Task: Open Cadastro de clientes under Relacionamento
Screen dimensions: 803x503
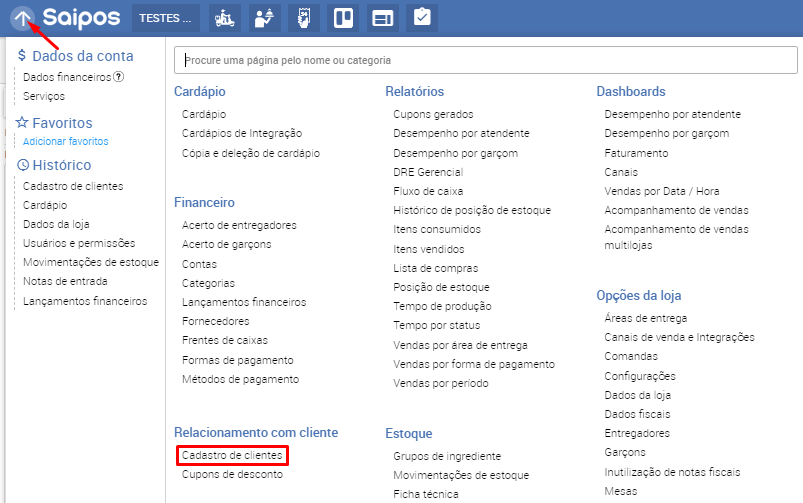Action: click(233, 456)
